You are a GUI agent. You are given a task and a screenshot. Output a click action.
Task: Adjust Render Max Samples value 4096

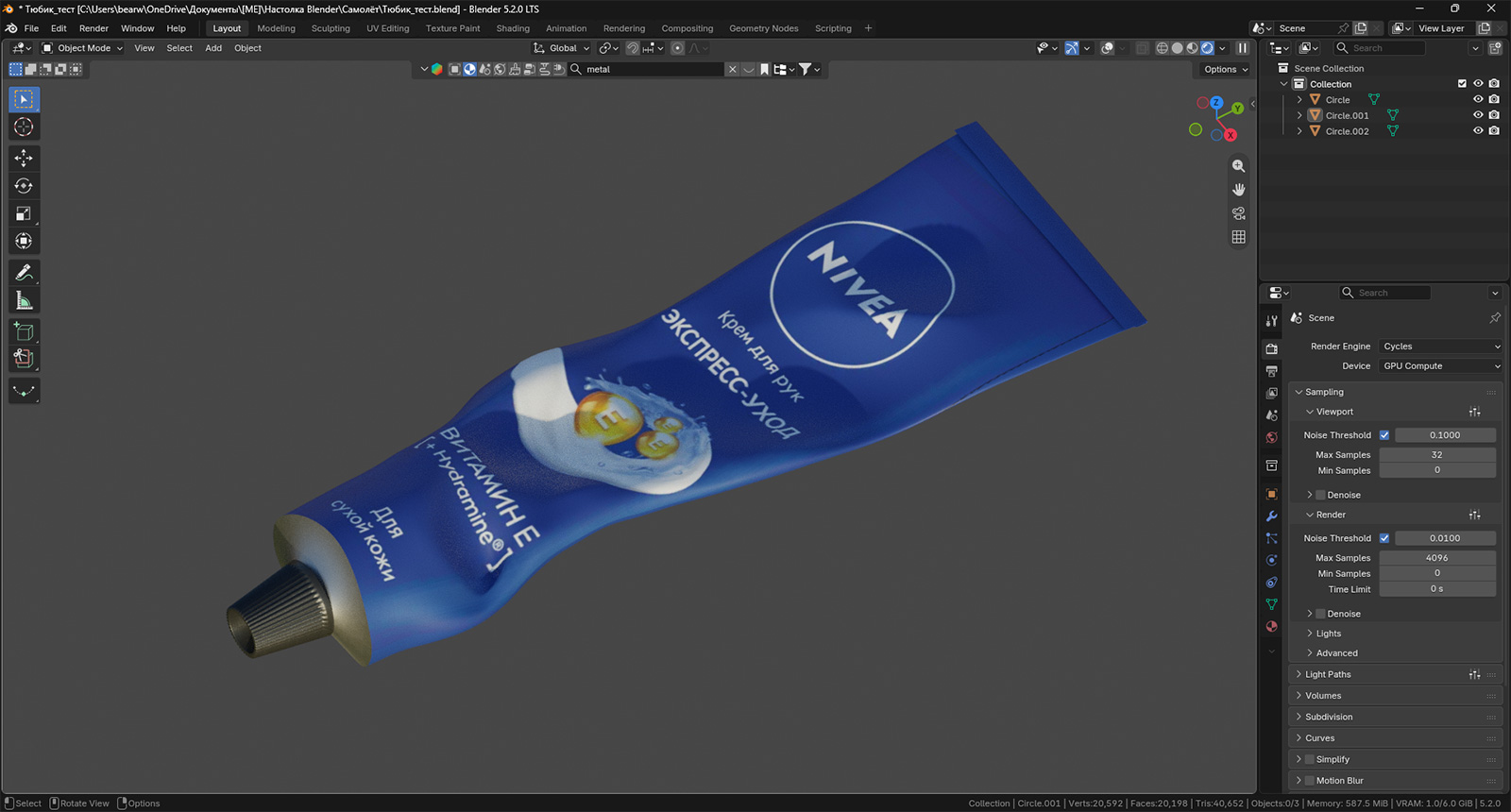pos(1437,558)
